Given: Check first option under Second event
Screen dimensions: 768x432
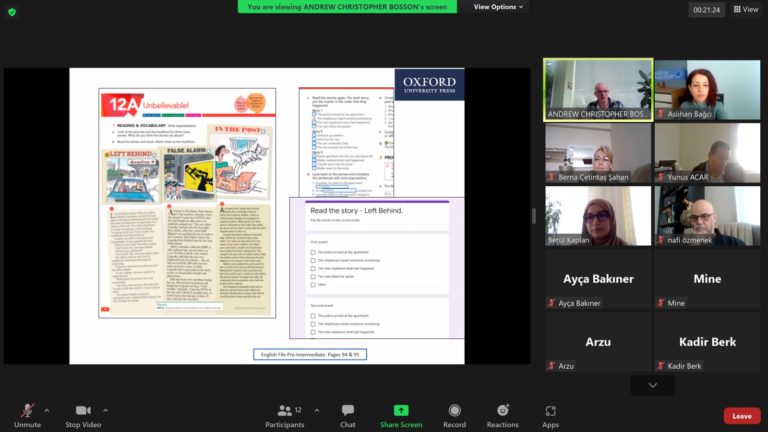Looking at the screenshot, I should [x=313, y=316].
